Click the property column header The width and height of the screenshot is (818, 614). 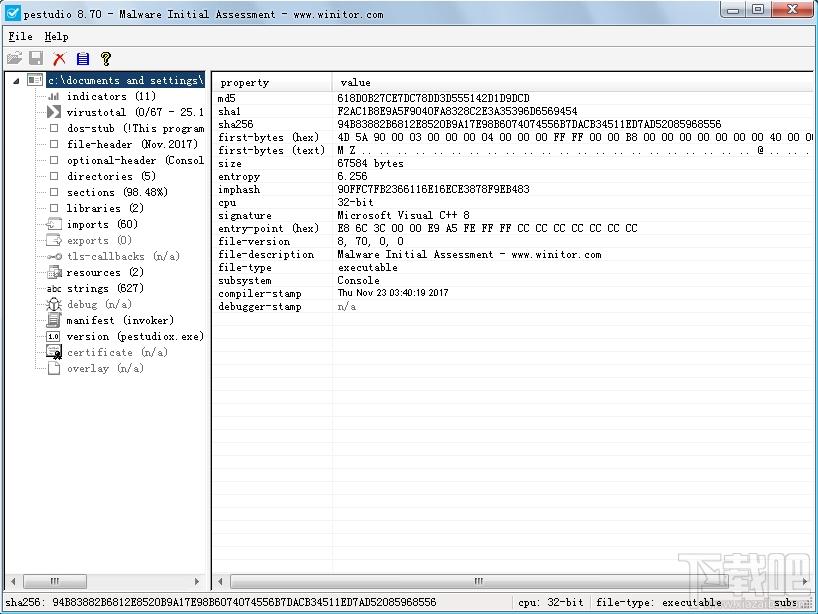(x=273, y=82)
